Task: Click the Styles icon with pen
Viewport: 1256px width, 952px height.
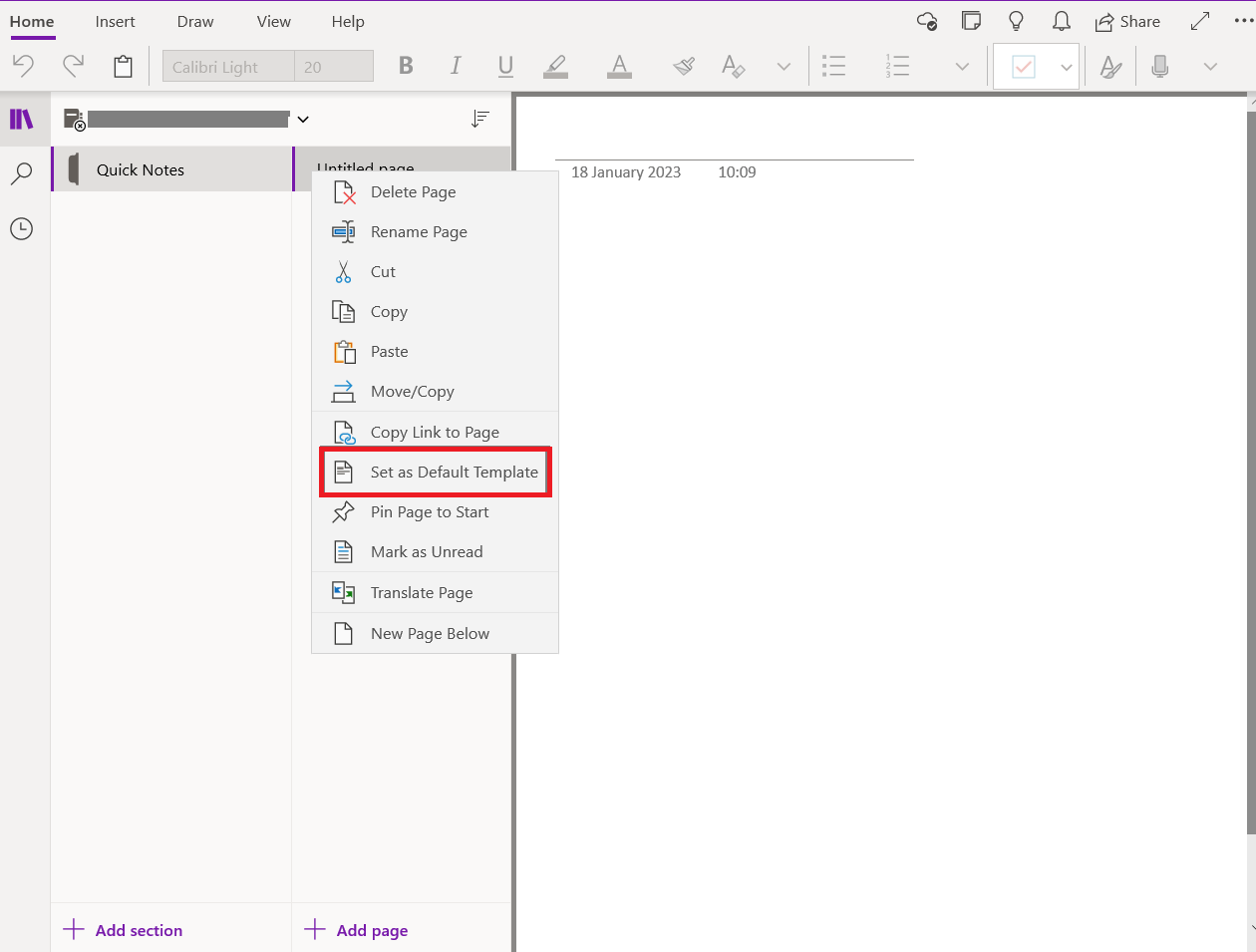Action: 1110,67
